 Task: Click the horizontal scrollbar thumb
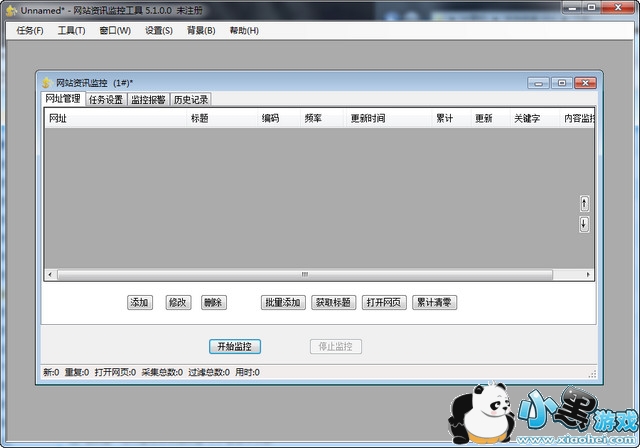tap(305, 274)
